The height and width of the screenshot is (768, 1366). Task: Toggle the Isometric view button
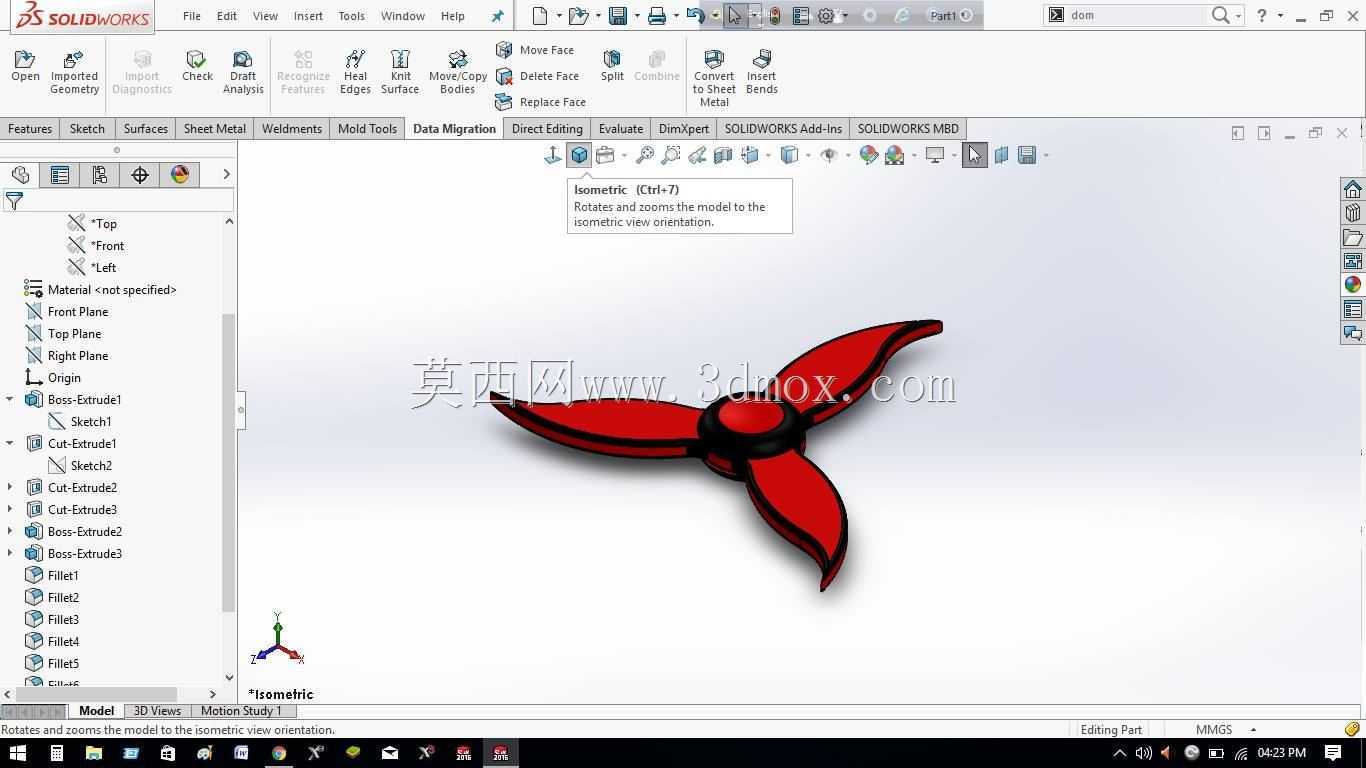coord(579,155)
